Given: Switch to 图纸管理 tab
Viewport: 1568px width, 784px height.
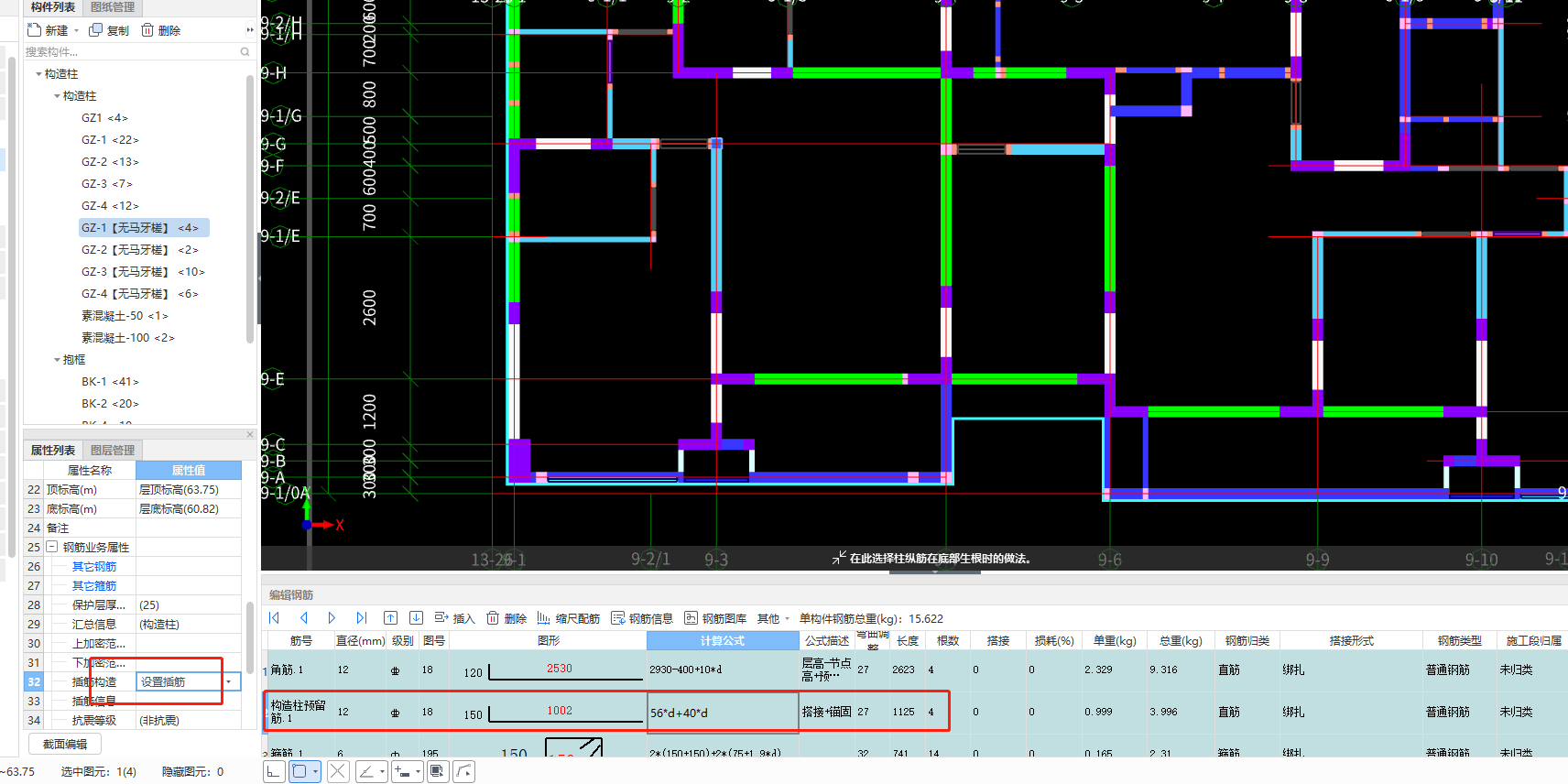Looking at the screenshot, I should click(x=113, y=7).
